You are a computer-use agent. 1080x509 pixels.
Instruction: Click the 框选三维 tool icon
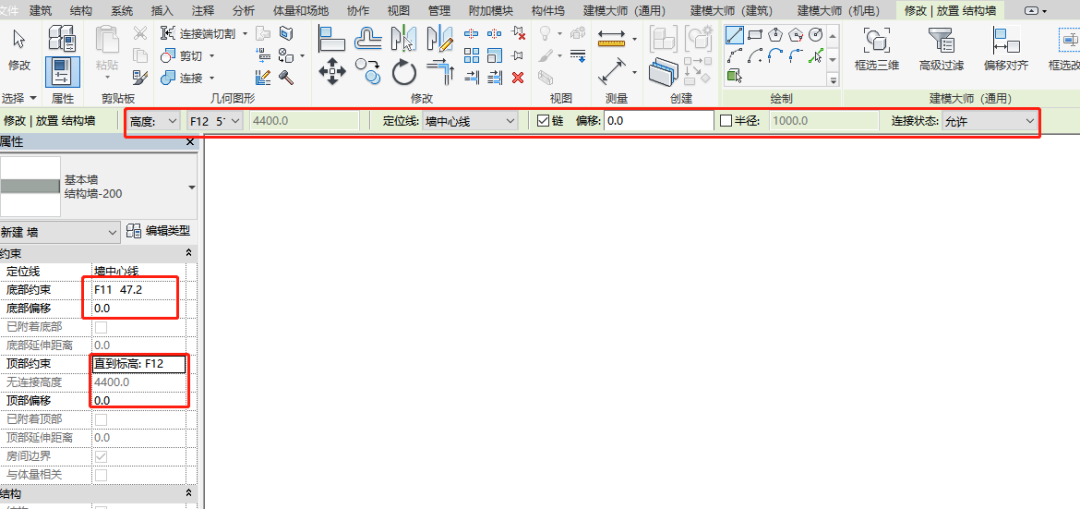coord(876,41)
